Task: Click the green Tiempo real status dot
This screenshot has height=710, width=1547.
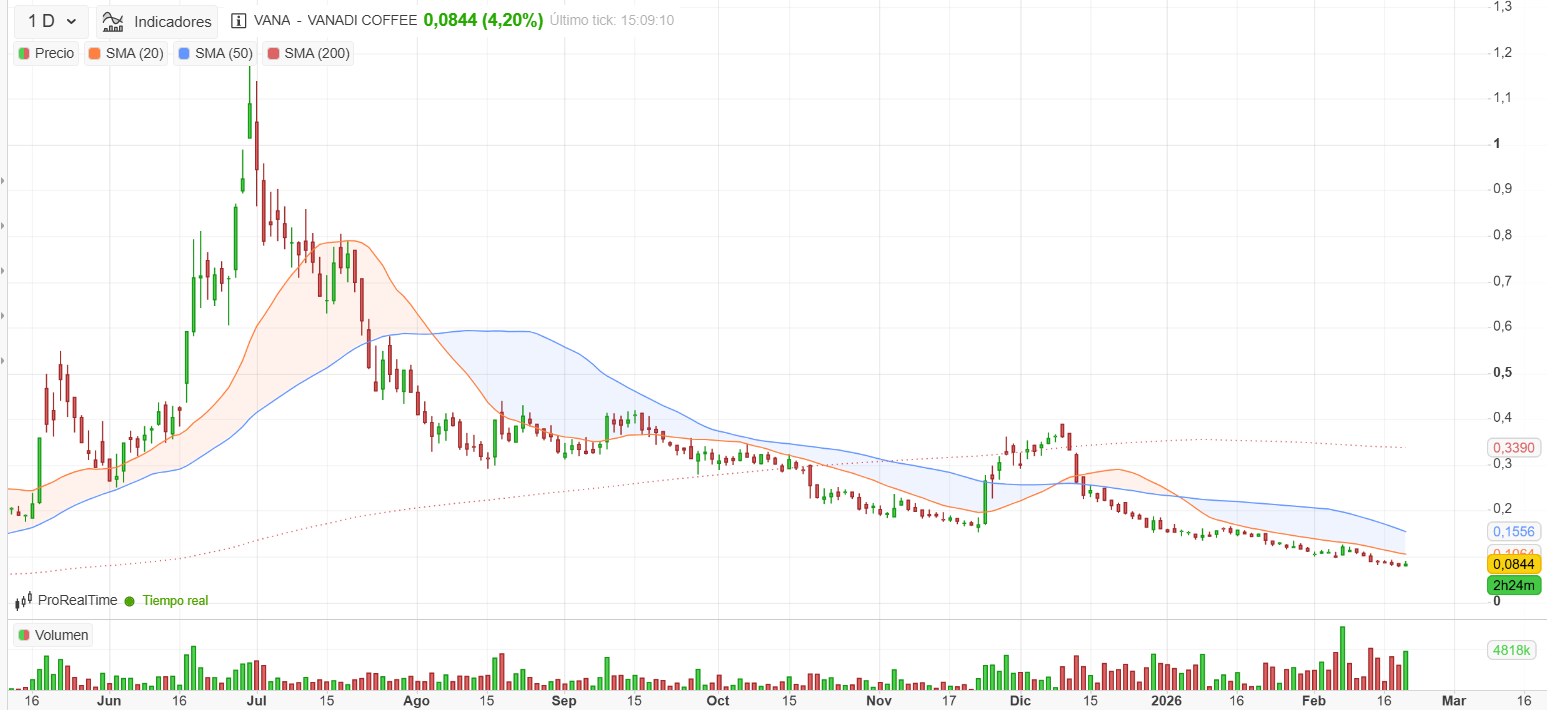Action: pyautogui.click(x=129, y=601)
